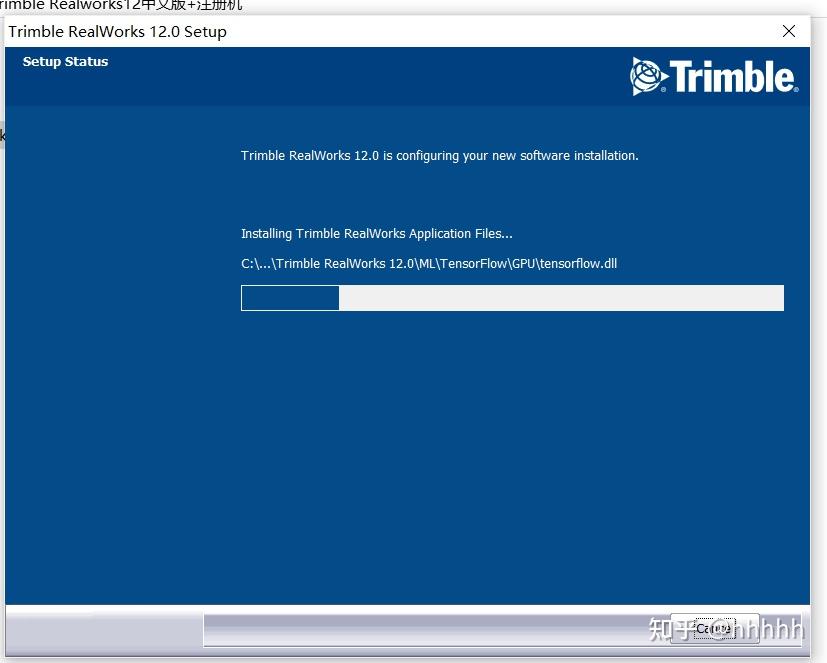Click the installation progress bar

(x=512, y=297)
